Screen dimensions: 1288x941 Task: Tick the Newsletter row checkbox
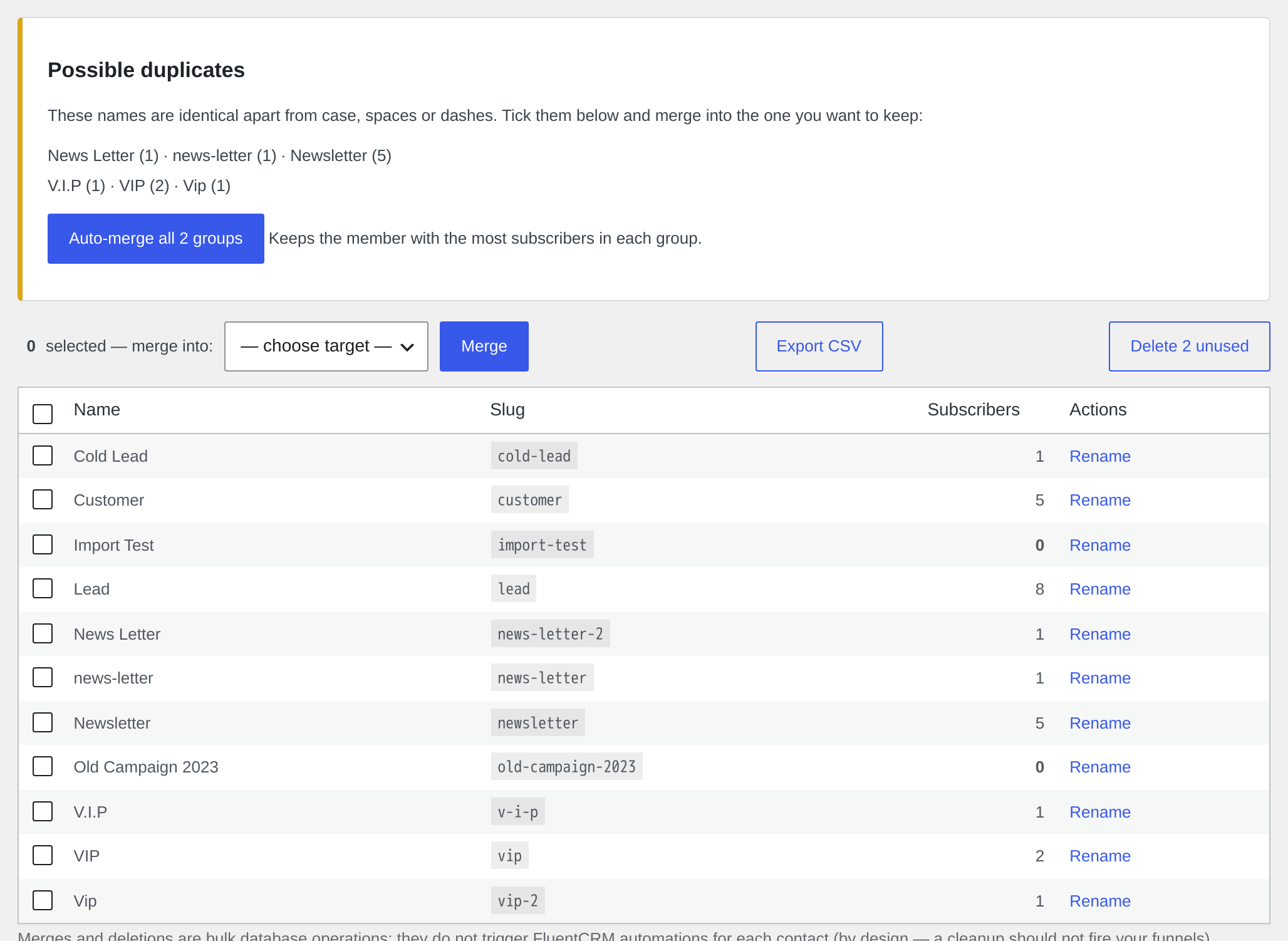click(x=43, y=722)
